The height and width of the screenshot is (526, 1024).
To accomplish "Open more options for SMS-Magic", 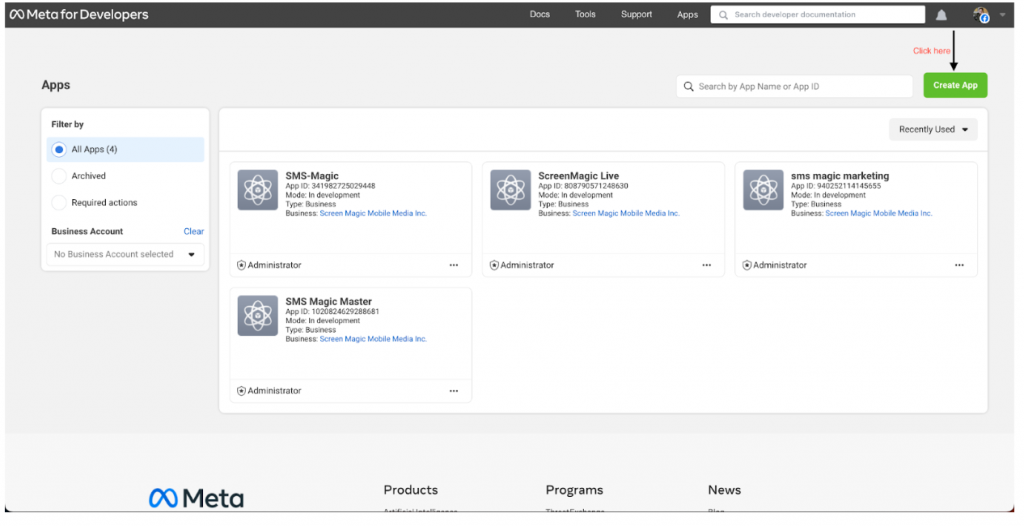I will coord(454,265).
